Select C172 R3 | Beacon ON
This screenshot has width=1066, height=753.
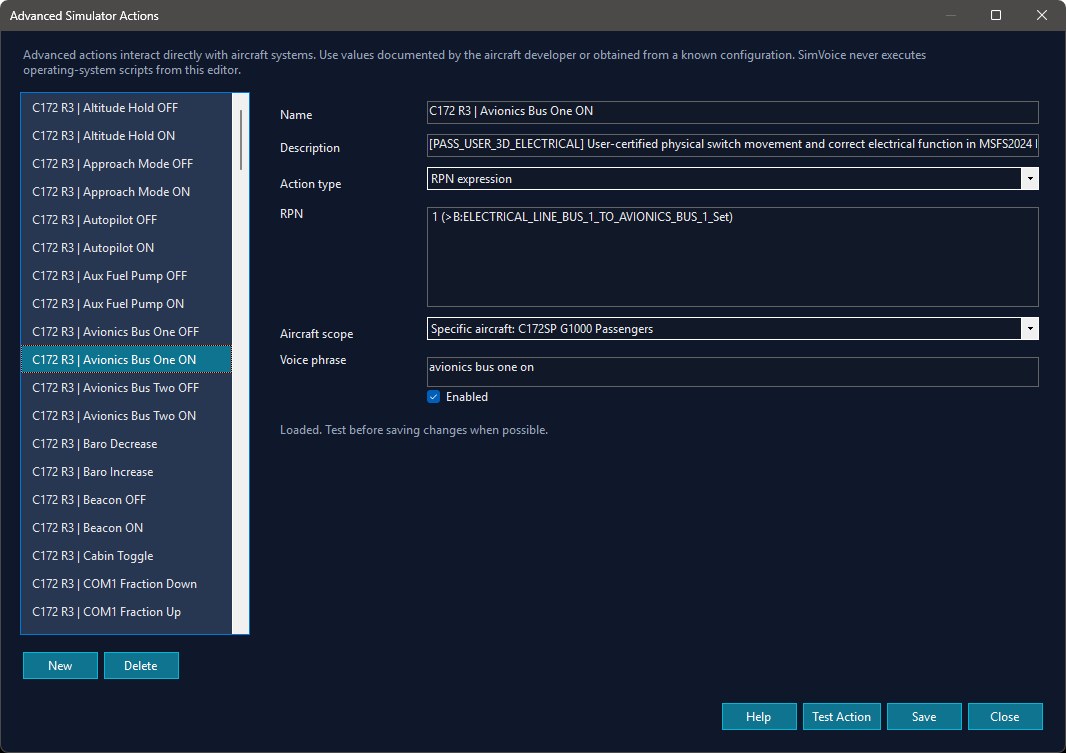point(126,528)
